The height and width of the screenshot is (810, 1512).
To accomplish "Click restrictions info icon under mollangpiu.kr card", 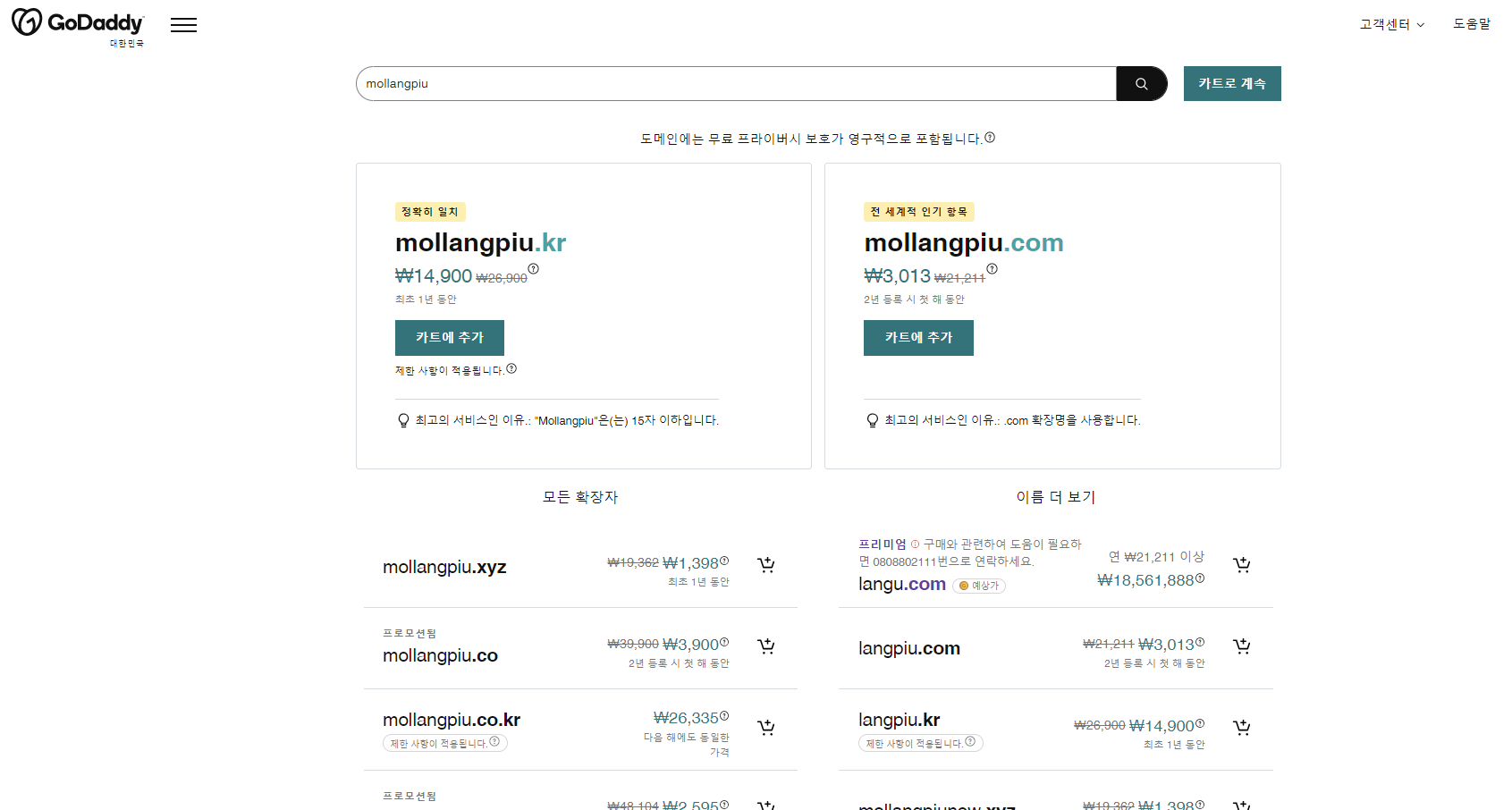I will click(x=511, y=368).
